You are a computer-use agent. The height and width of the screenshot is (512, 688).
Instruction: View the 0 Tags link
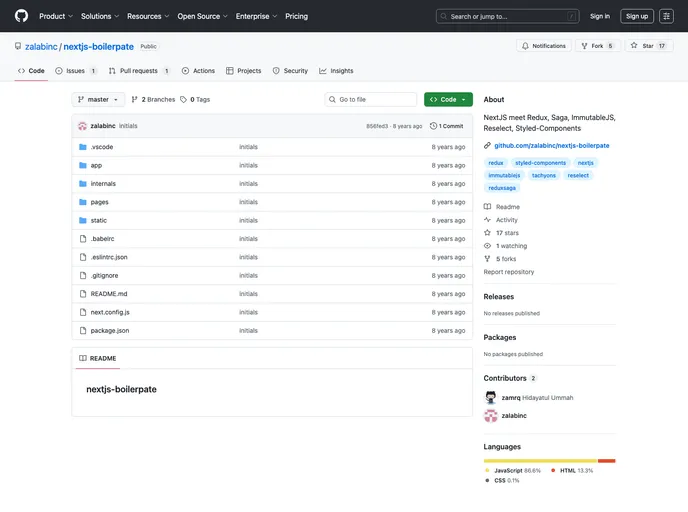195,100
